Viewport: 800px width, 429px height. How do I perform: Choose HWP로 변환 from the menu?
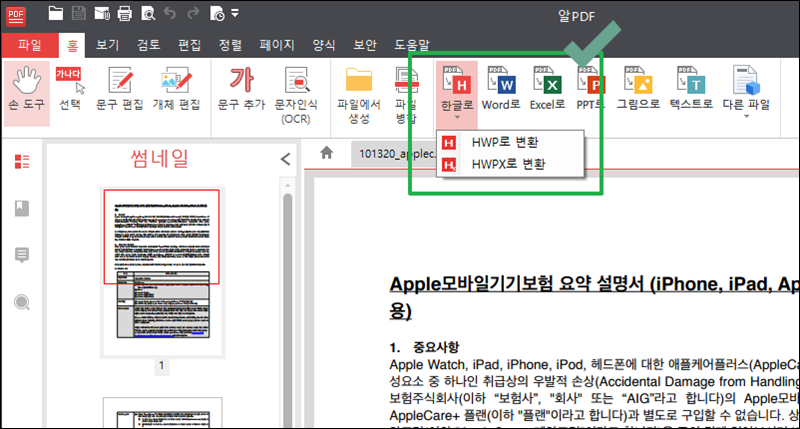510,142
